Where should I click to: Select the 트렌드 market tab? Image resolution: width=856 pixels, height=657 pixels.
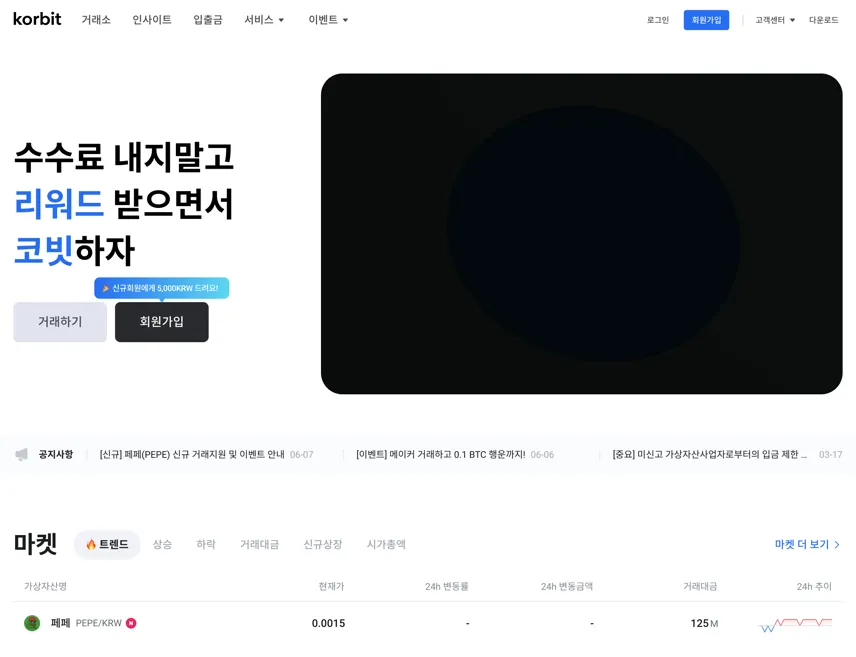point(107,544)
